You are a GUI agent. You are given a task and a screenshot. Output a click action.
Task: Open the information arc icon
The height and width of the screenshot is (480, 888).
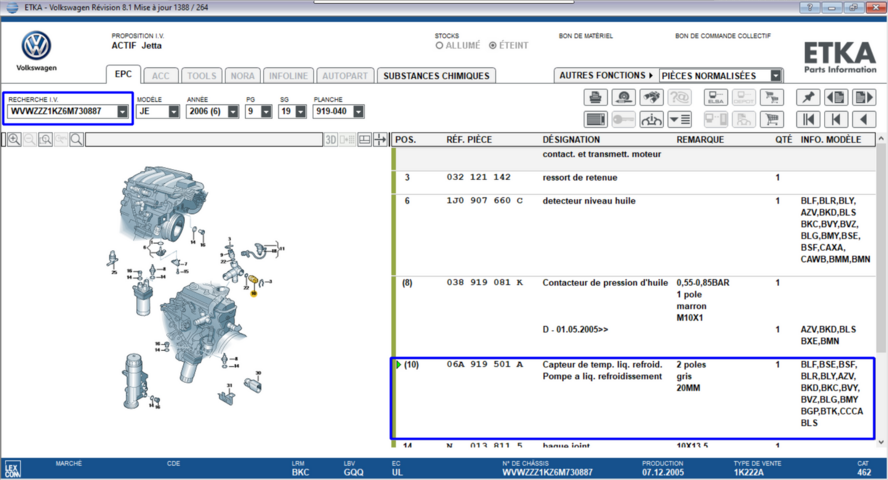tap(651, 119)
